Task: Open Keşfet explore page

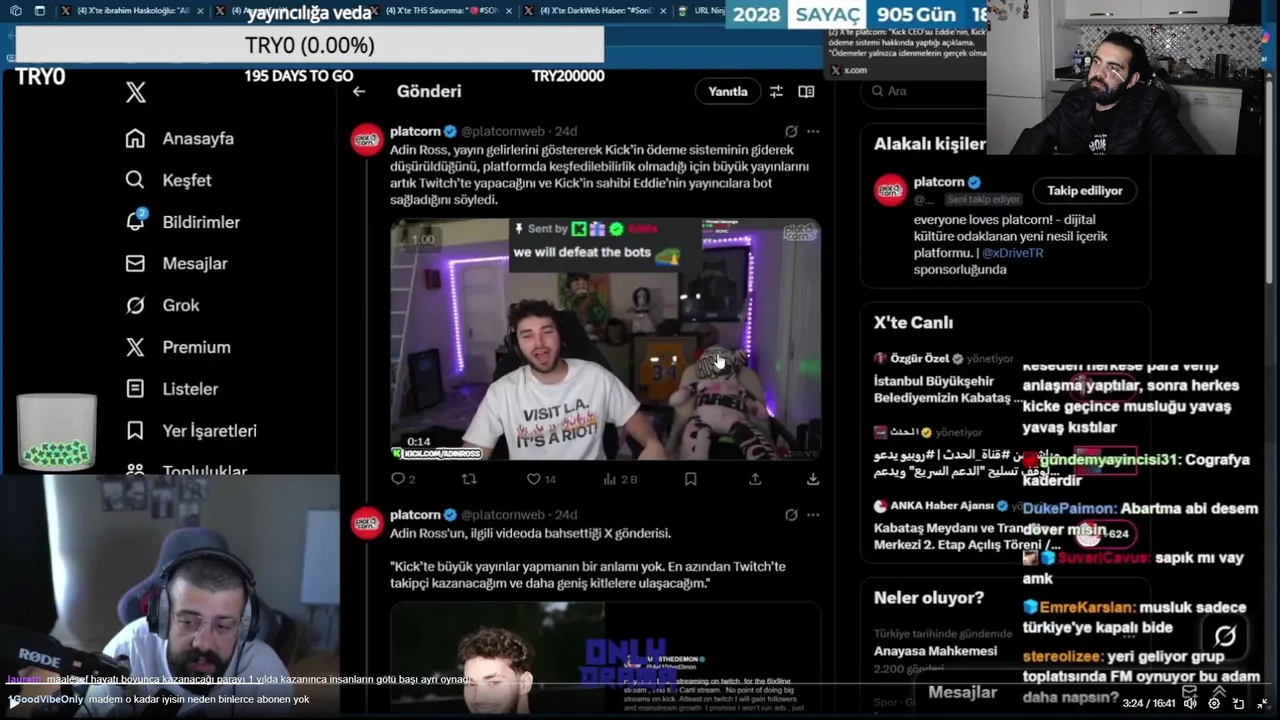Action: pyautogui.click(x=169, y=180)
